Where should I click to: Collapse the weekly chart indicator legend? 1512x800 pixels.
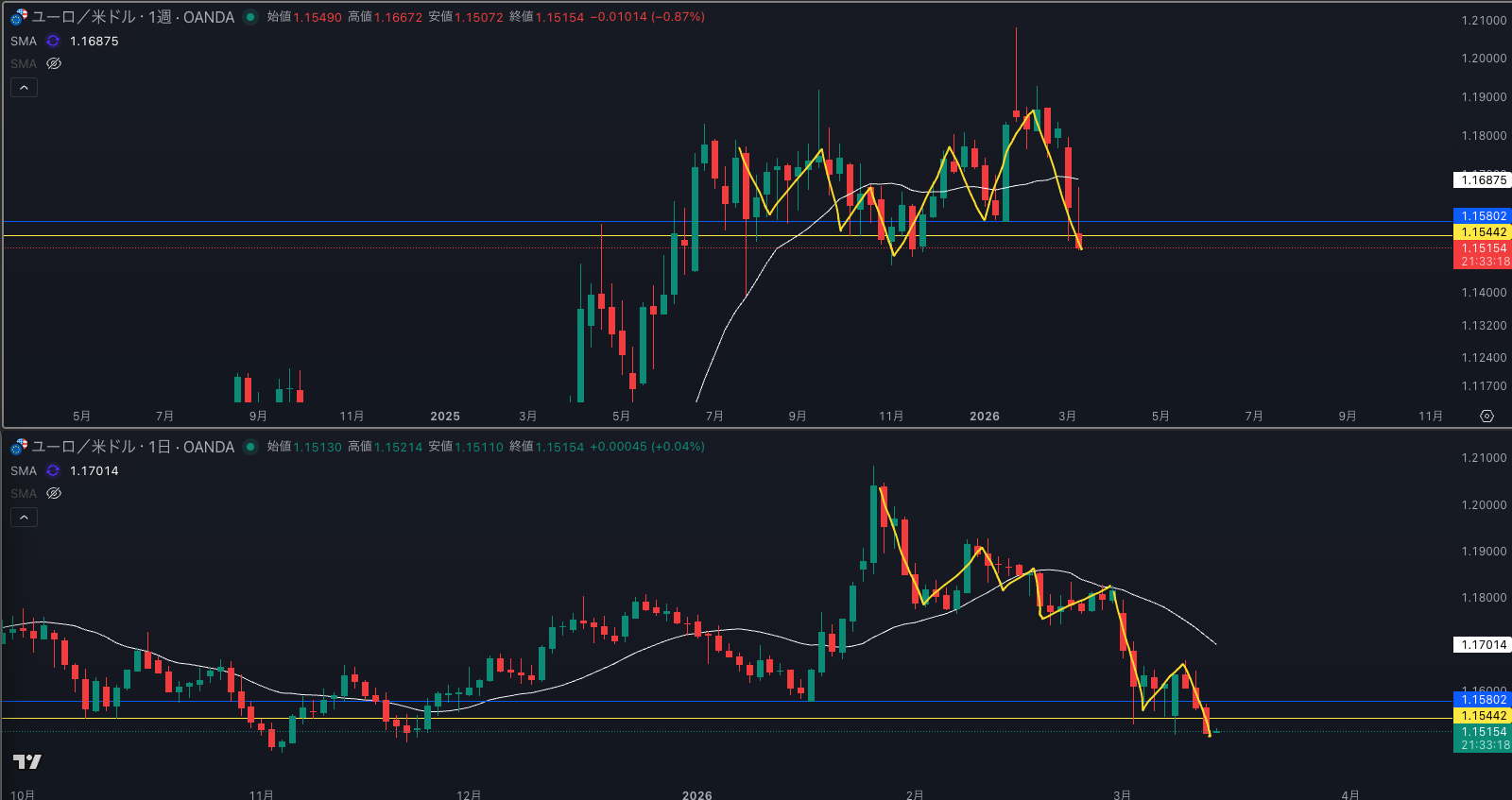coord(24,88)
